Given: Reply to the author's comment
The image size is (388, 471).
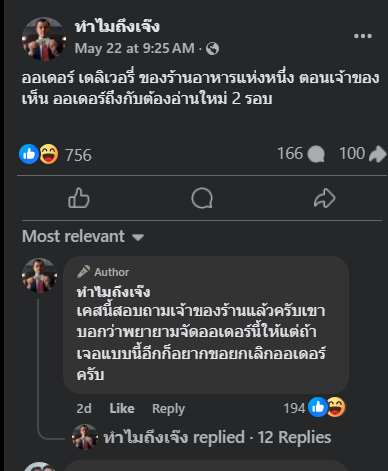Looking at the screenshot, I should pos(168,409).
